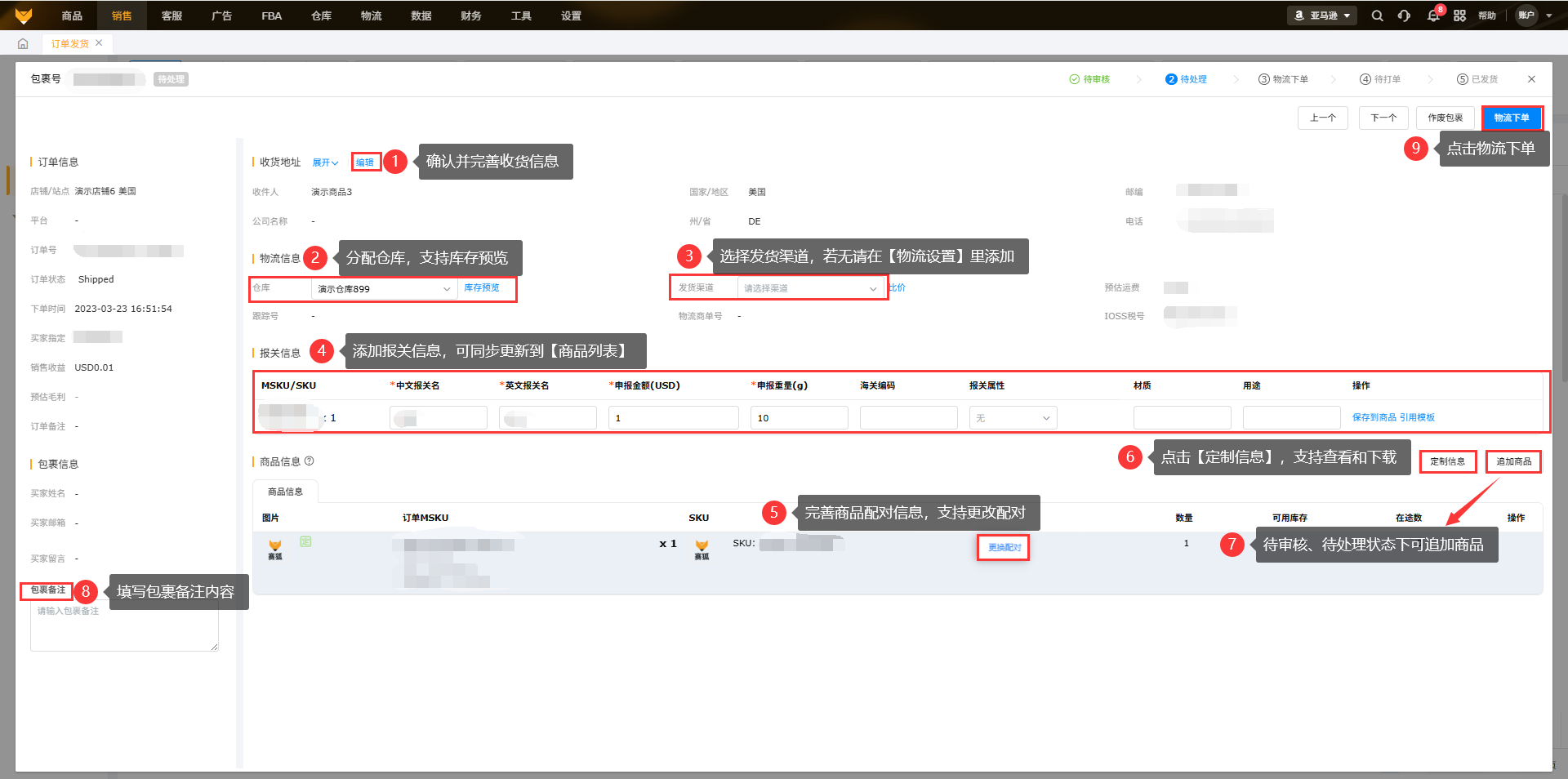1568x779 pixels.
Task: Click the blue 物流下单 button
Action: (x=1511, y=118)
